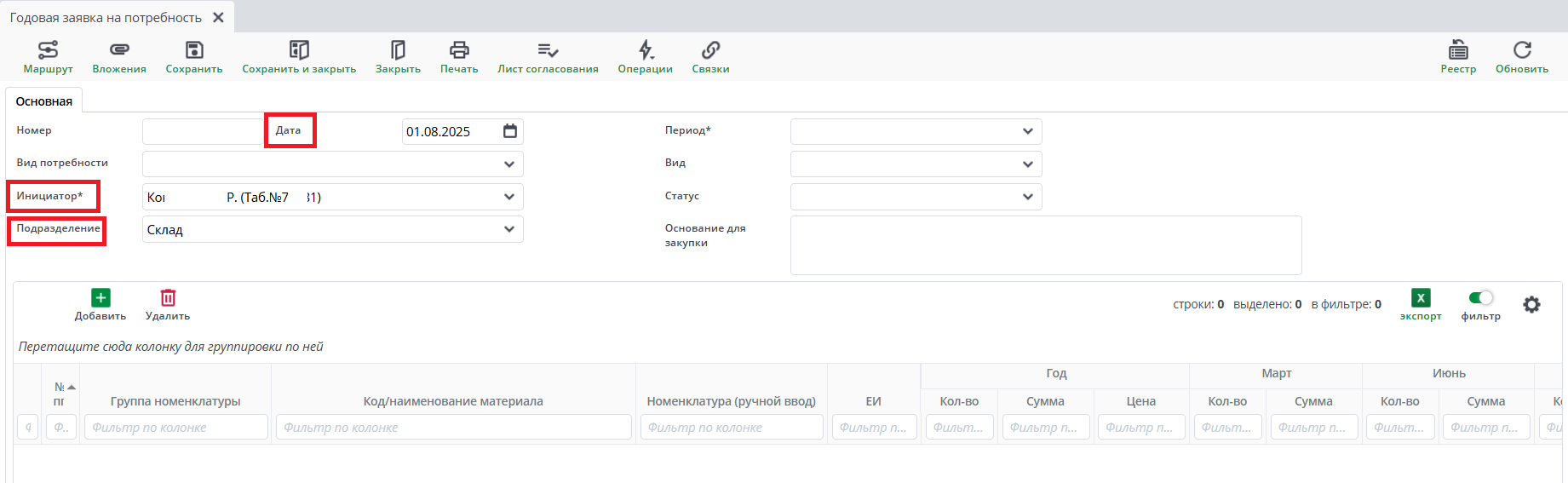1568x483 pixels.
Task: Export the table to Excel
Action: click(x=1421, y=303)
